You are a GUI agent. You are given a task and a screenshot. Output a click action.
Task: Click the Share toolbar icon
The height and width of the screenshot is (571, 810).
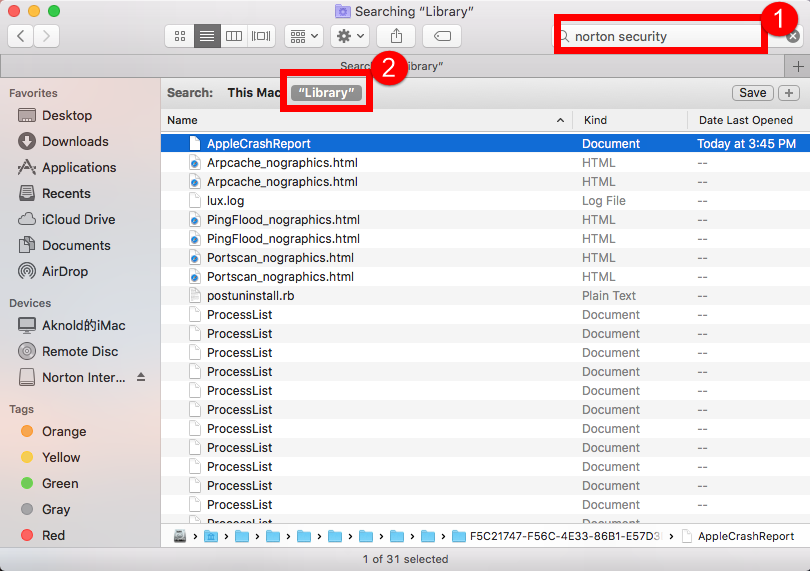(396, 36)
